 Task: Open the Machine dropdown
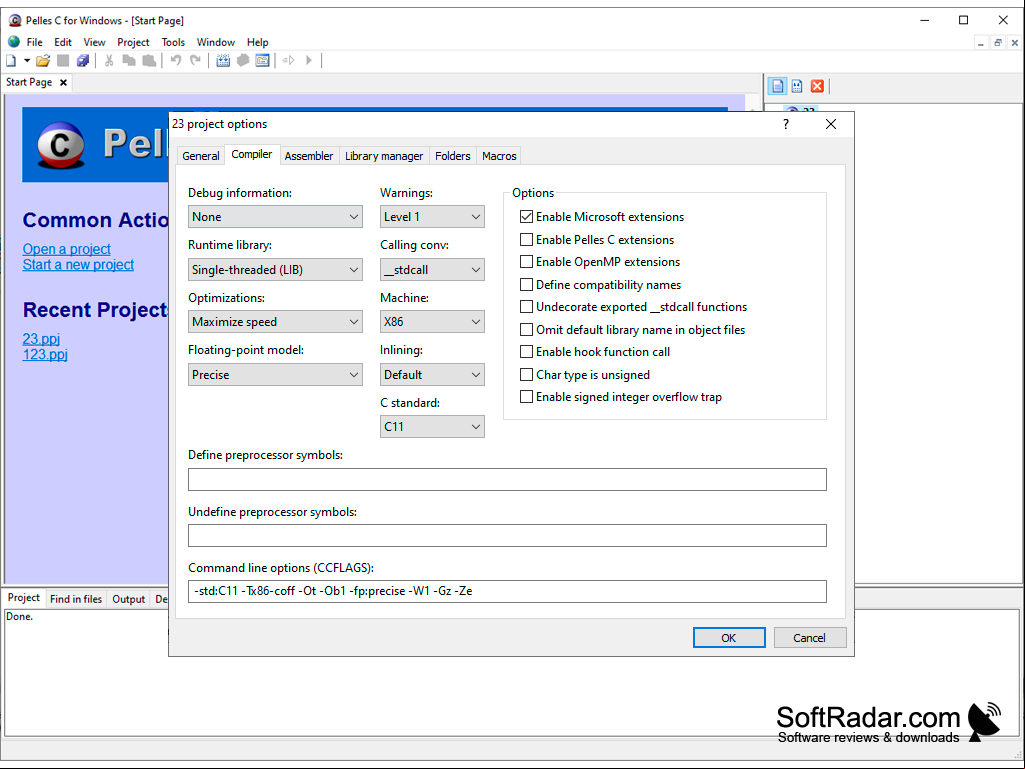432,322
